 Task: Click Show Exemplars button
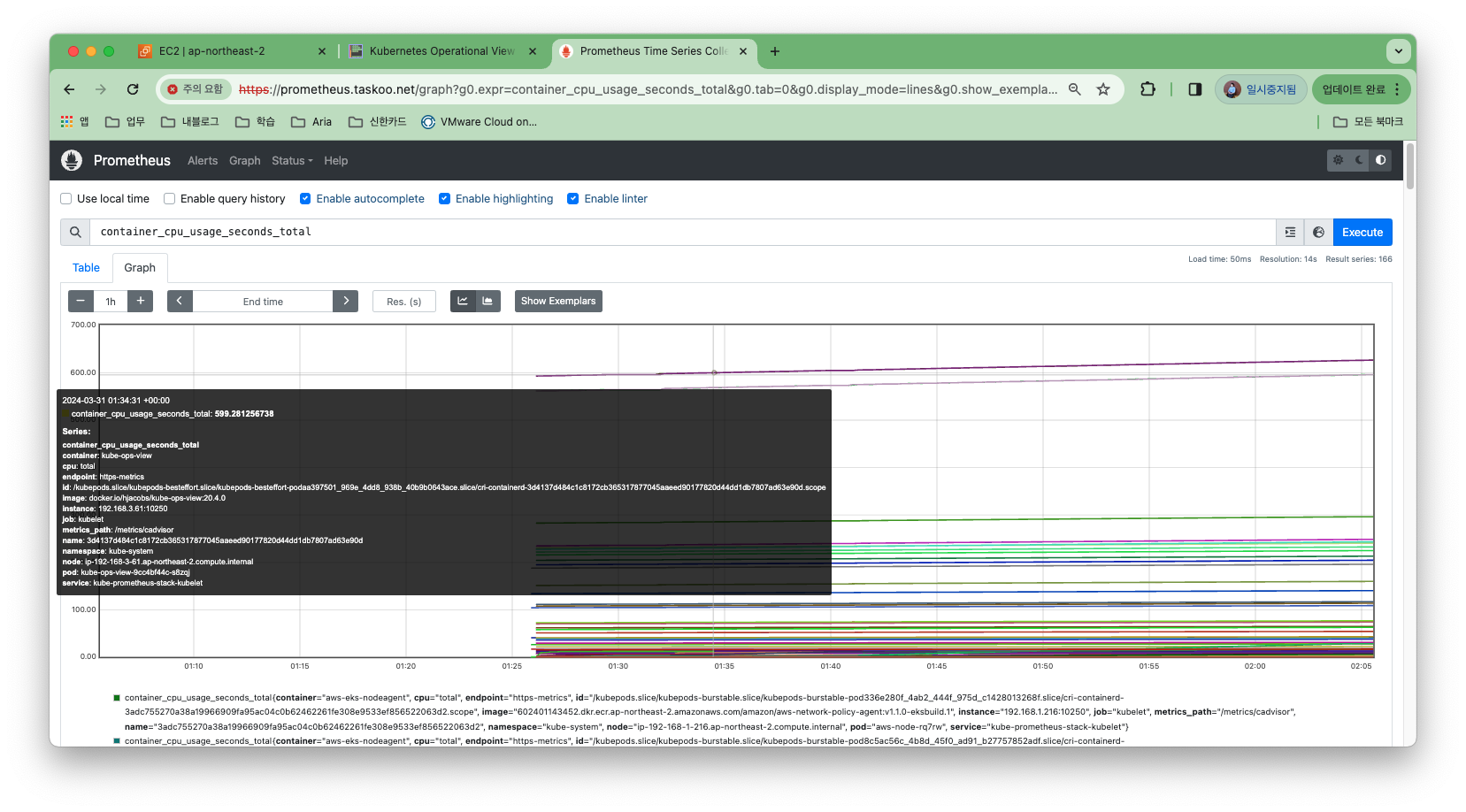(558, 301)
